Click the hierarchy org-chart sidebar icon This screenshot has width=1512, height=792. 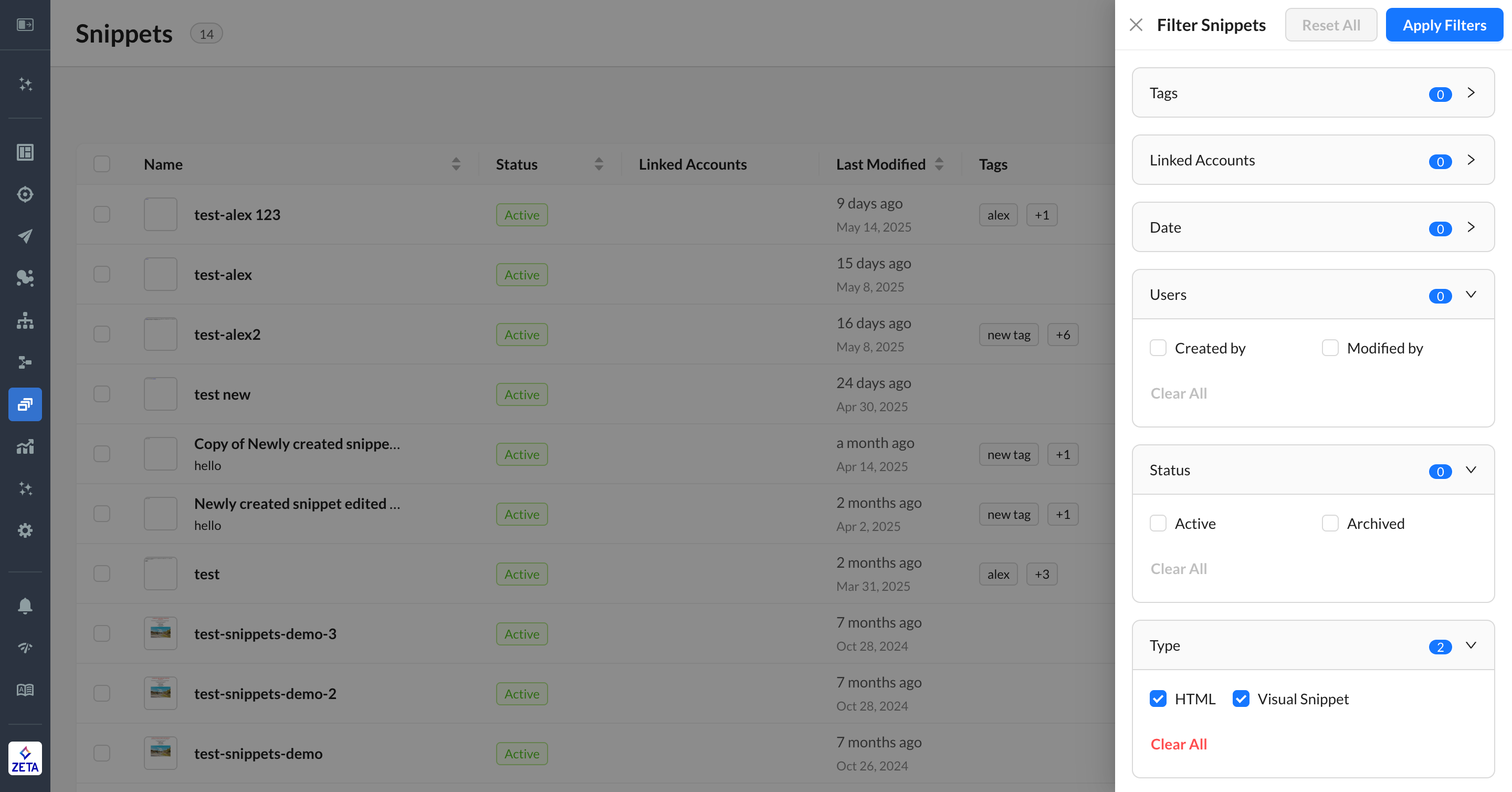(x=25, y=320)
